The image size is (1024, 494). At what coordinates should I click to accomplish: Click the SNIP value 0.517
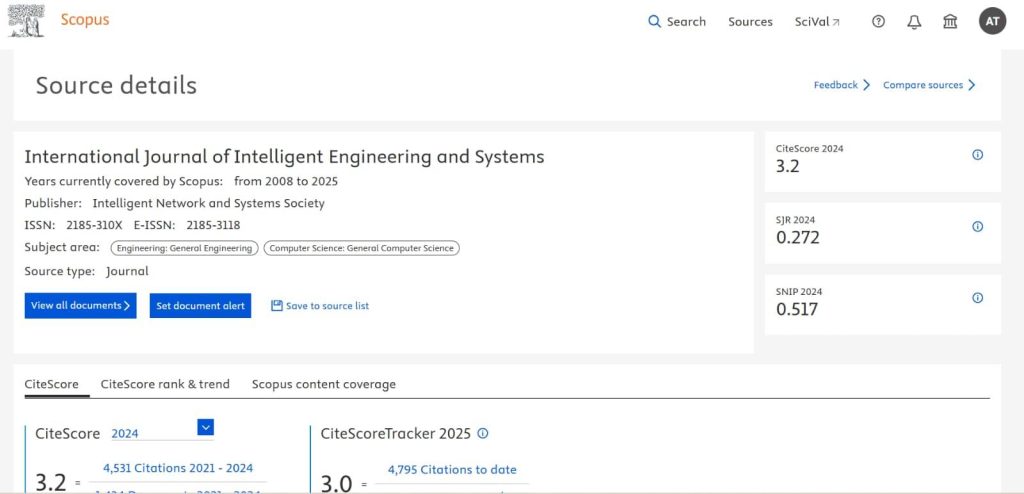(x=797, y=309)
